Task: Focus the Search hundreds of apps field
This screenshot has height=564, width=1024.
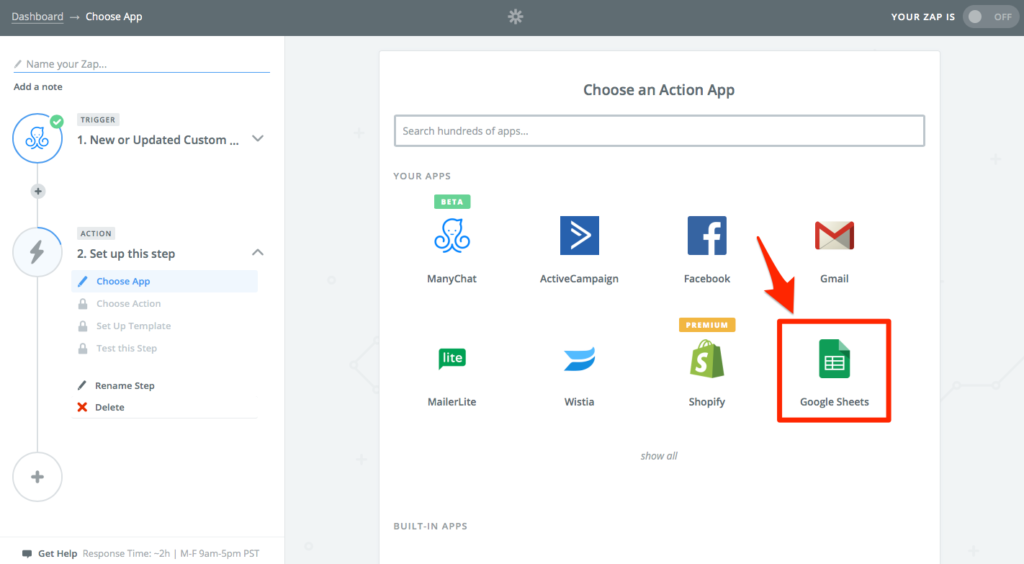Action: tap(659, 131)
